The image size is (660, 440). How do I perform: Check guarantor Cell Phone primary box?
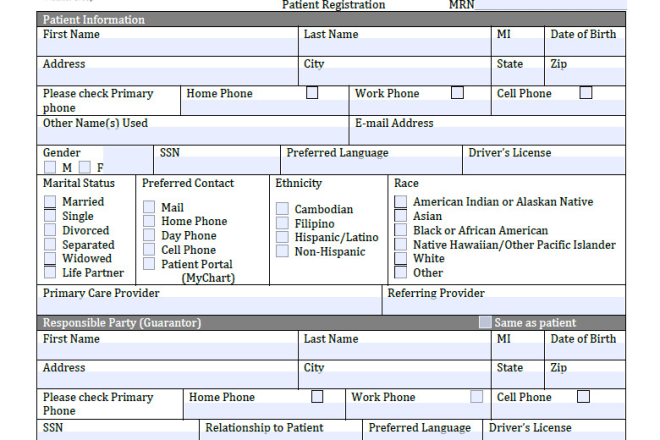(x=583, y=397)
